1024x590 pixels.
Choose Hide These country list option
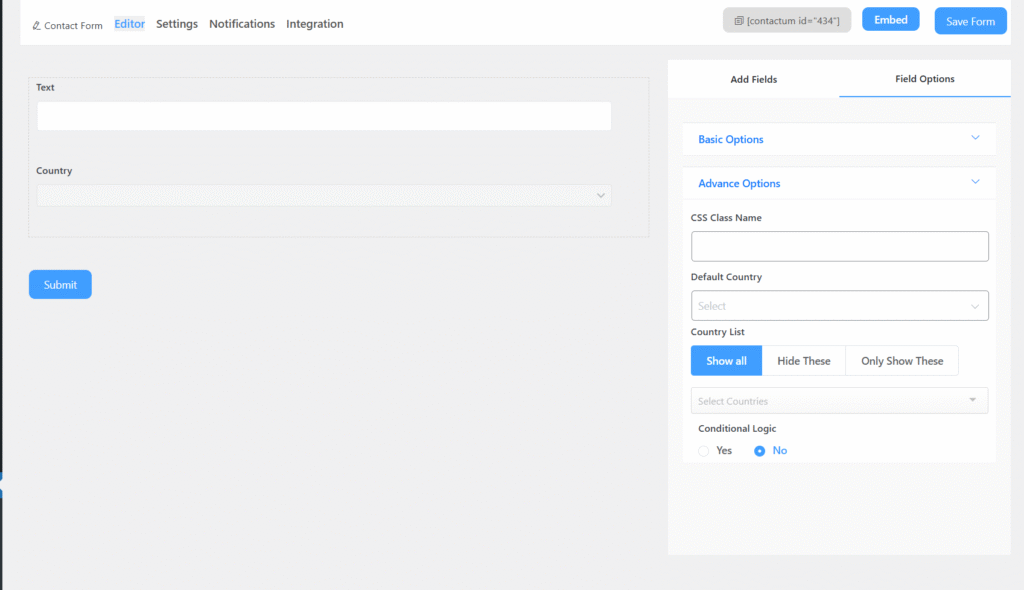[x=803, y=361]
